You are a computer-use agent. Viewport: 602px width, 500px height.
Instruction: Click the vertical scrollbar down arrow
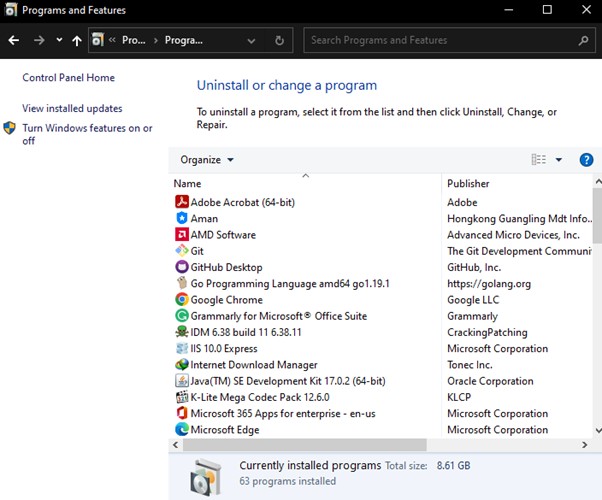coord(598,430)
